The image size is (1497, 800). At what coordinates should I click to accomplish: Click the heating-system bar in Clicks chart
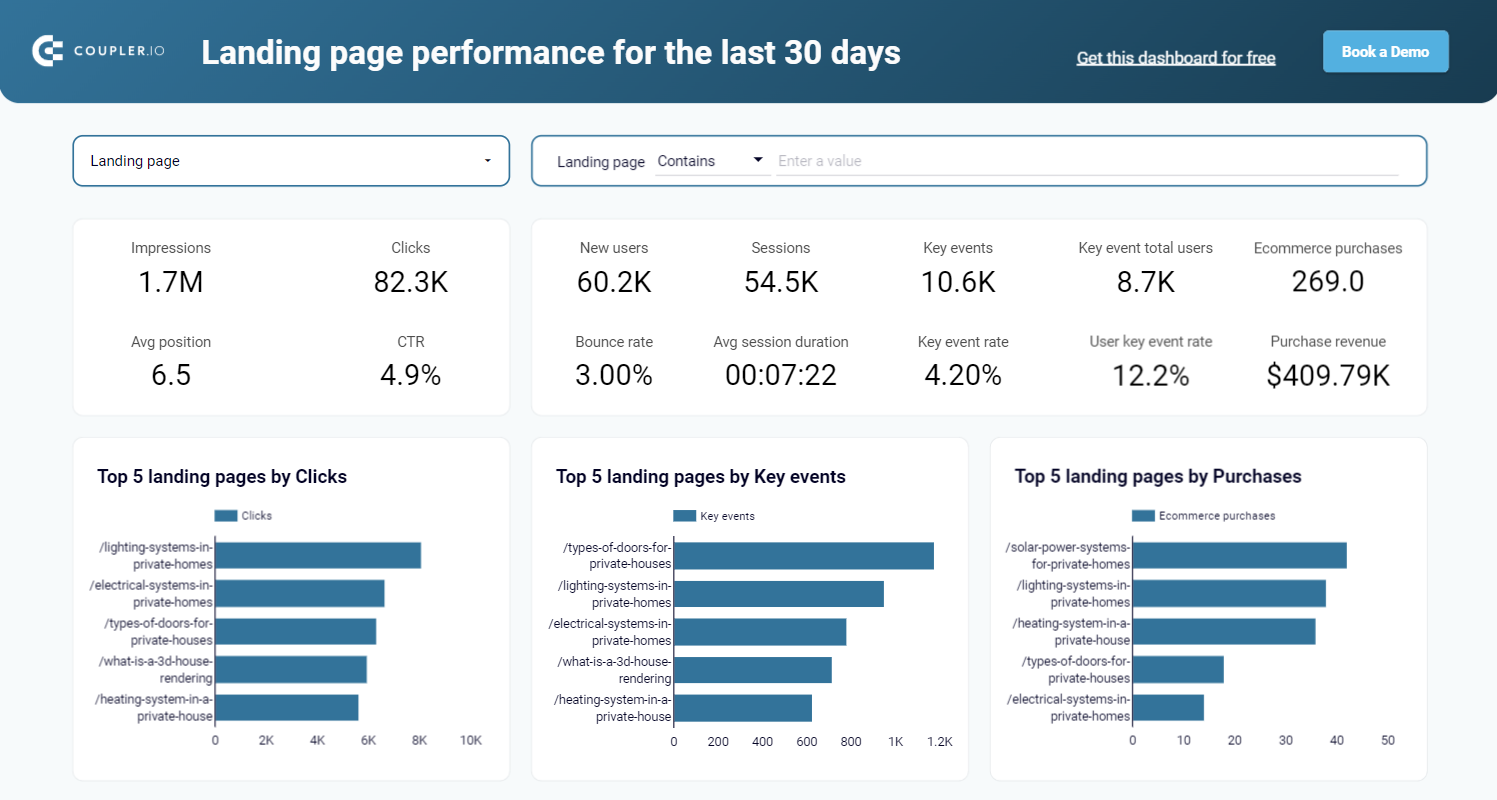287,707
